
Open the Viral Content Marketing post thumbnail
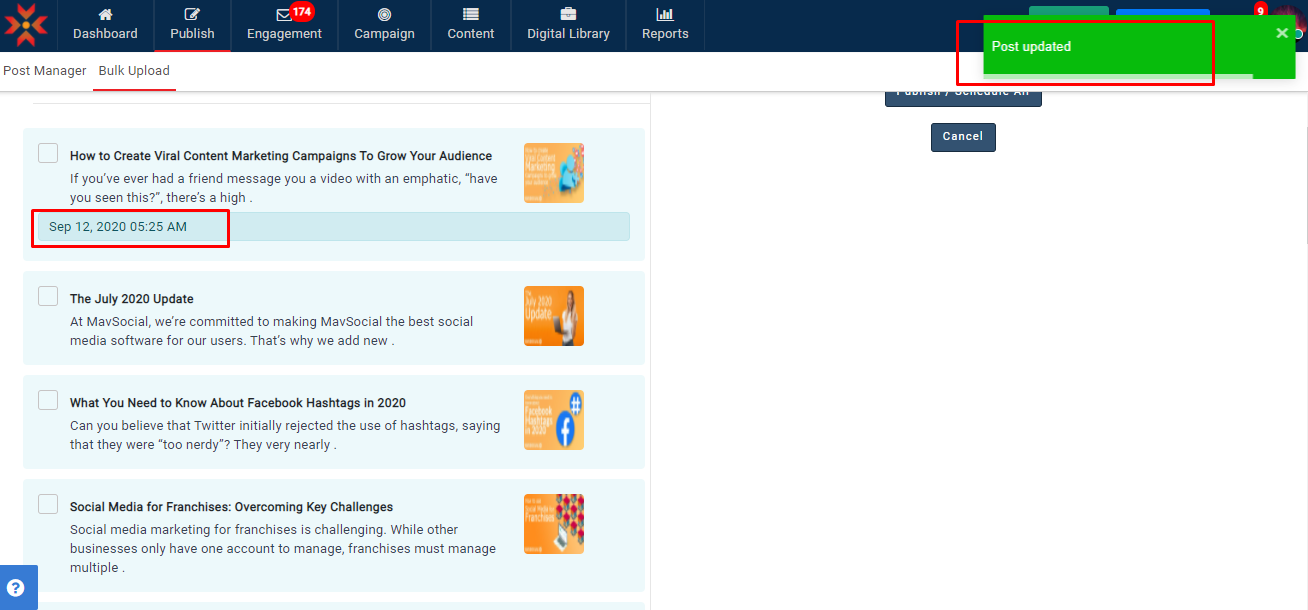coord(553,173)
